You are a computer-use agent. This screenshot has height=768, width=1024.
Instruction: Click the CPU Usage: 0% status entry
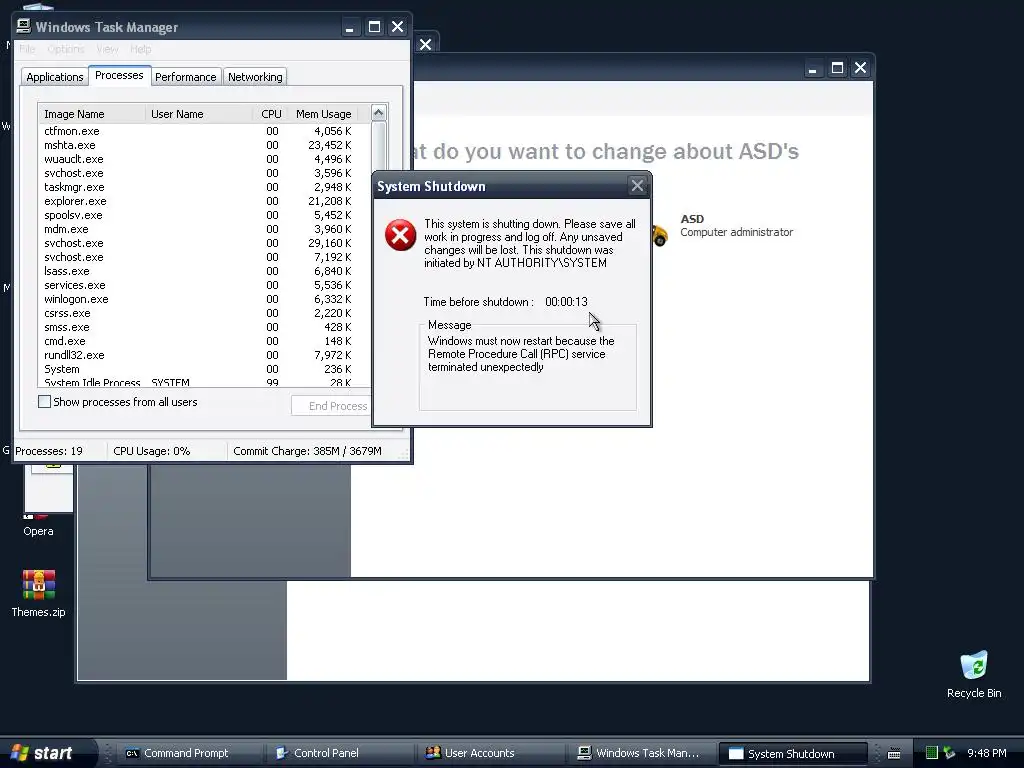click(x=152, y=451)
